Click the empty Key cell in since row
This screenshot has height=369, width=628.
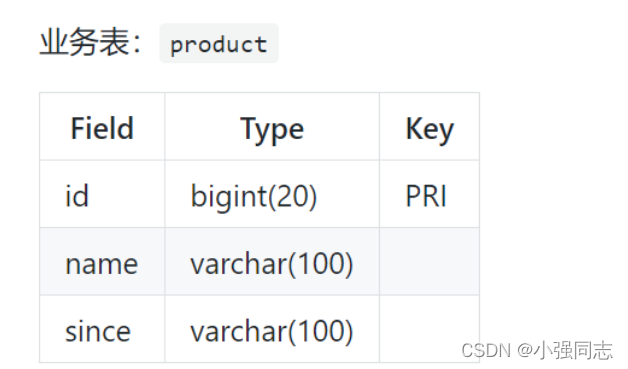click(x=429, y=331)
